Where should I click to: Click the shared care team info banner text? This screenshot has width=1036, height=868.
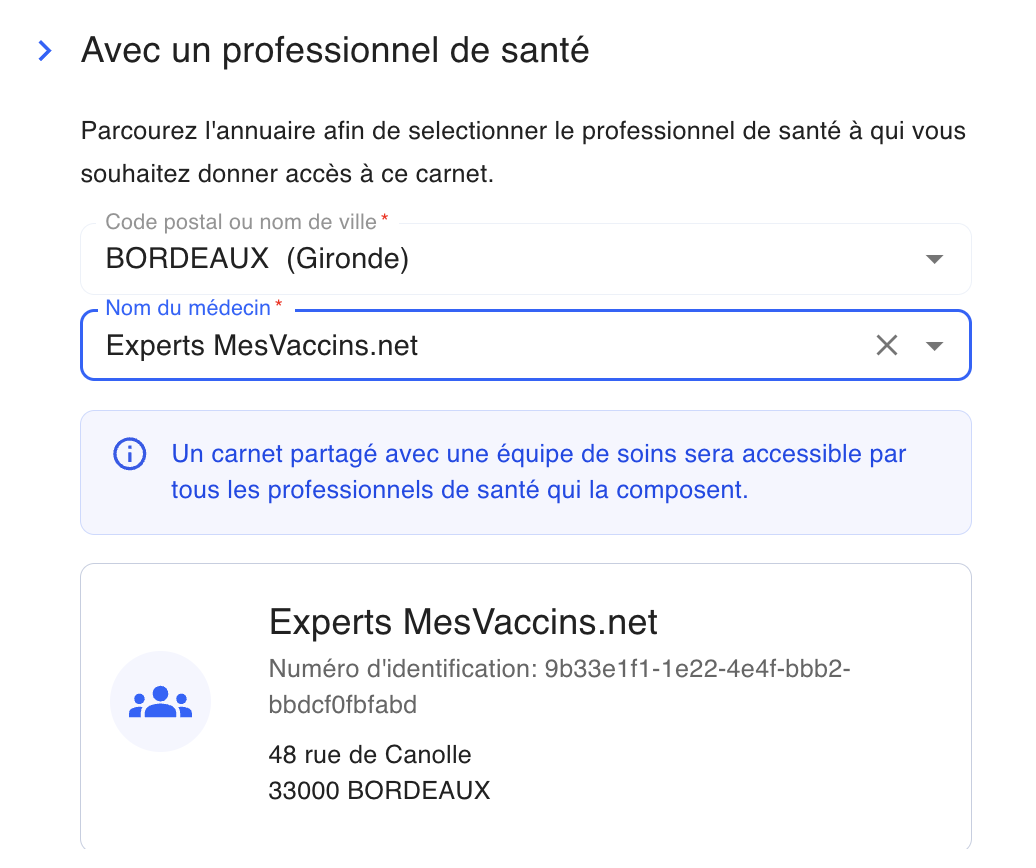(x=538, y=472)
